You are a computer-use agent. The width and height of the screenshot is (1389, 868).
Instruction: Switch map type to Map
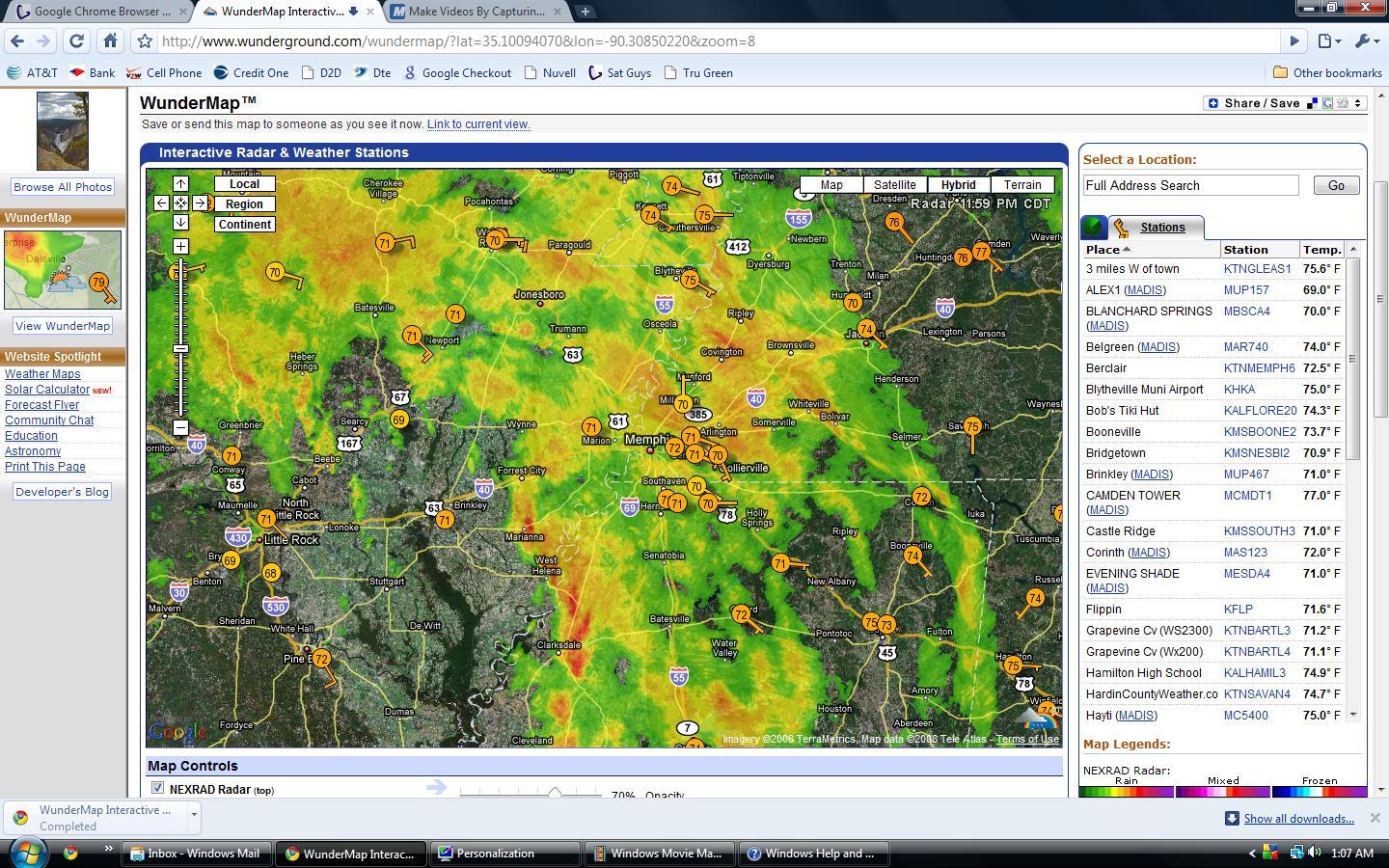(831, 184)
